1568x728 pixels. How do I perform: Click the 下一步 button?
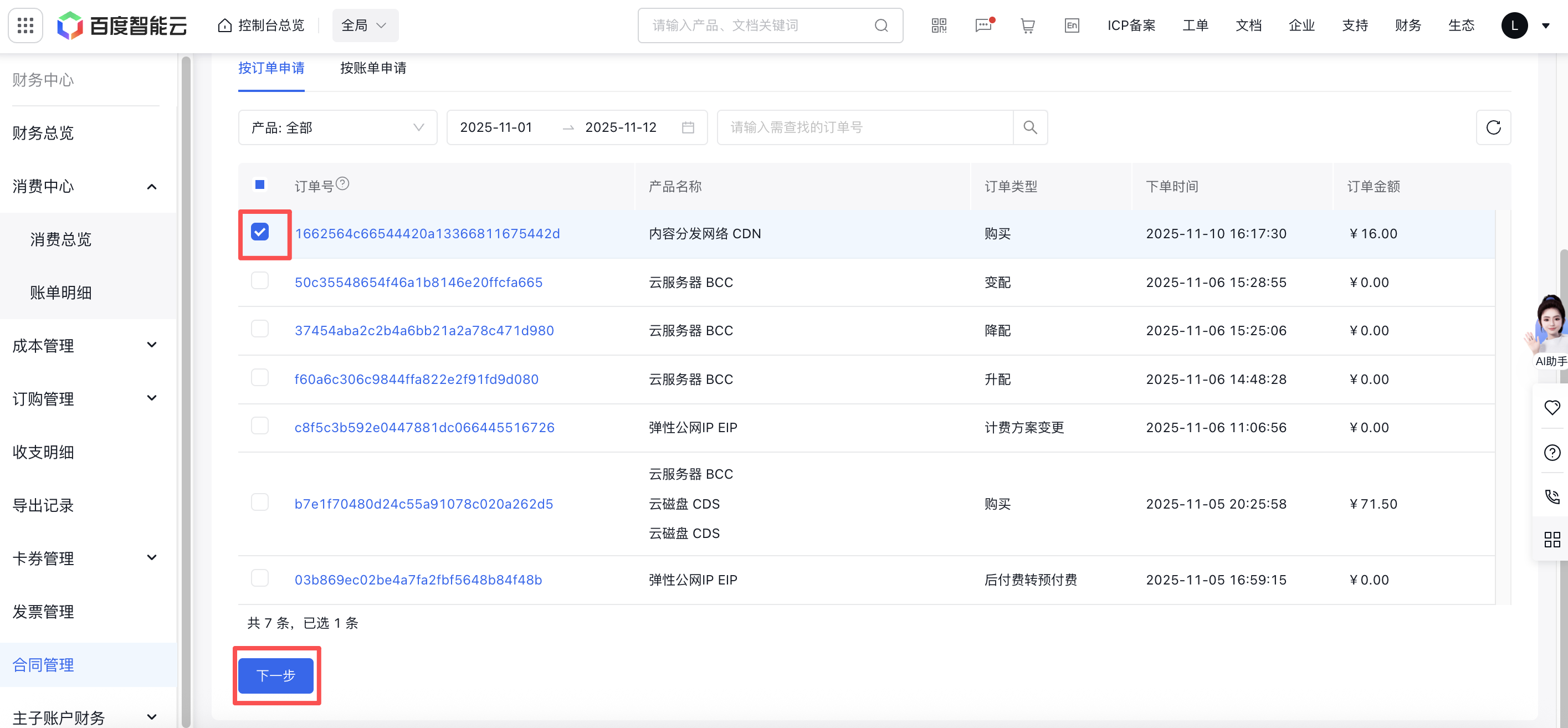click(x=276, y=676)
